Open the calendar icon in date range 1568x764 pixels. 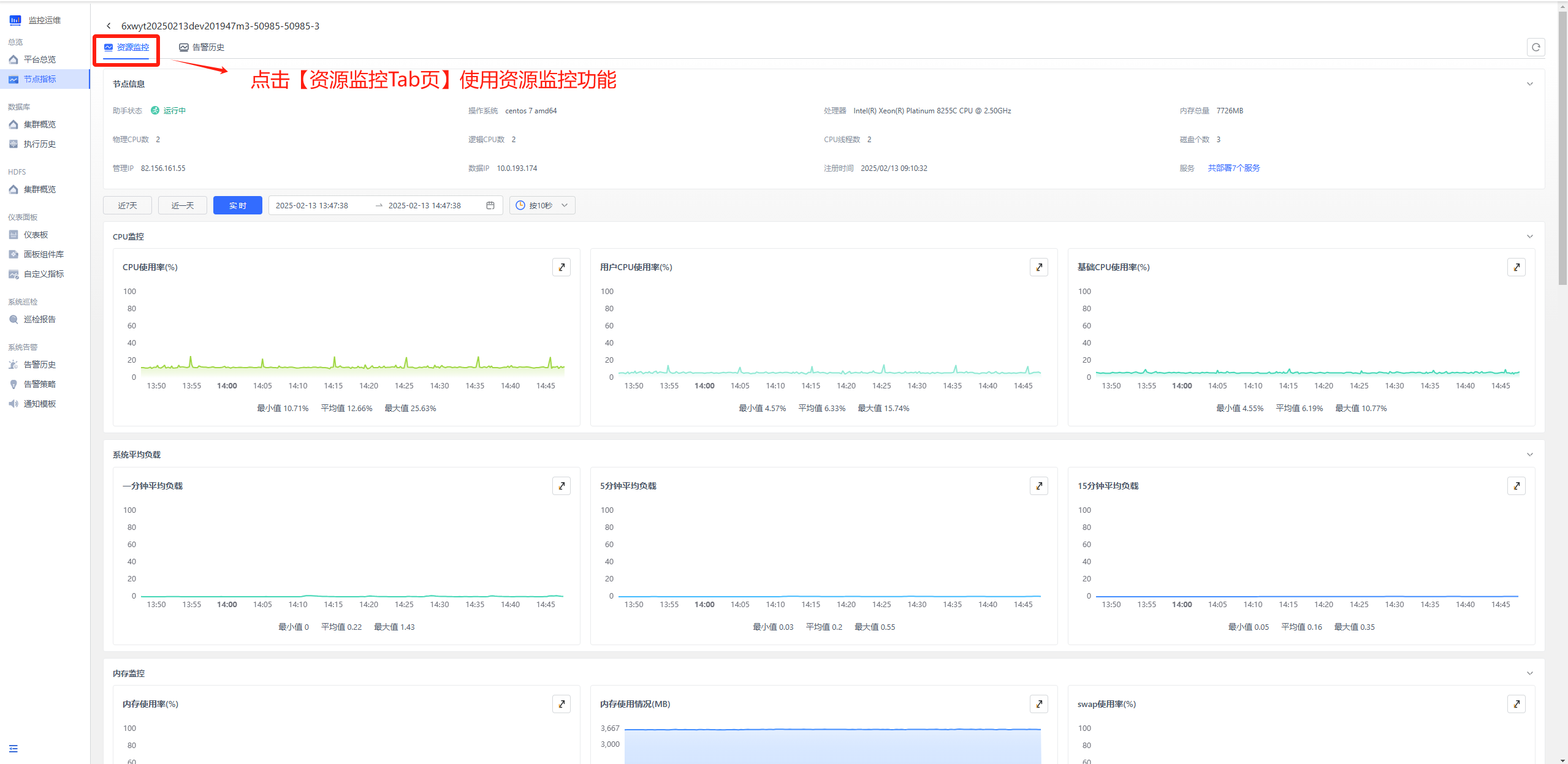pos(490,205)
